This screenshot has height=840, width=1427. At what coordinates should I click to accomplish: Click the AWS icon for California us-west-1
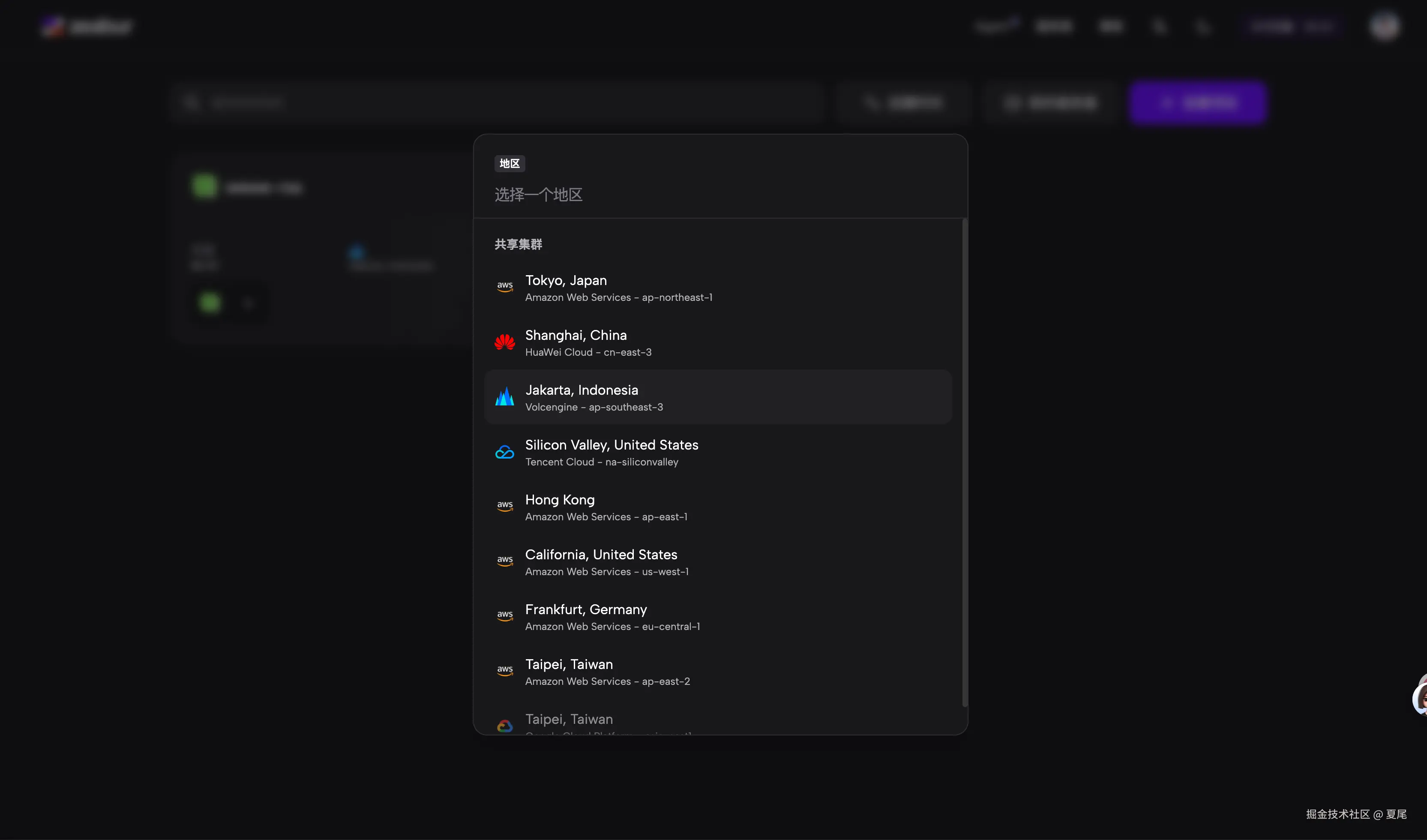(504, 561)
